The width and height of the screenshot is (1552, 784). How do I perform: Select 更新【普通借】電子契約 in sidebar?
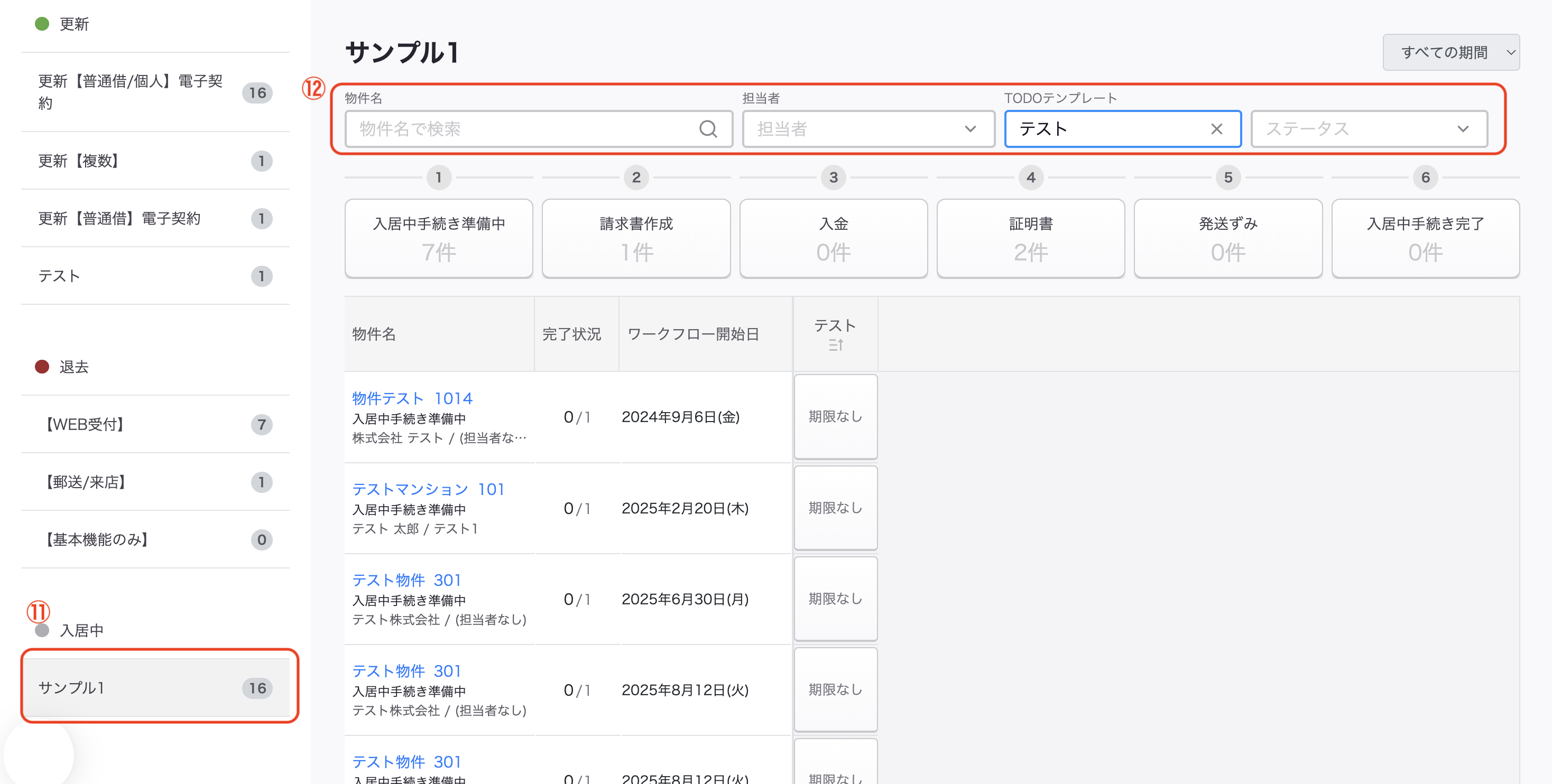pyautogui.click(x=155, y=218)
